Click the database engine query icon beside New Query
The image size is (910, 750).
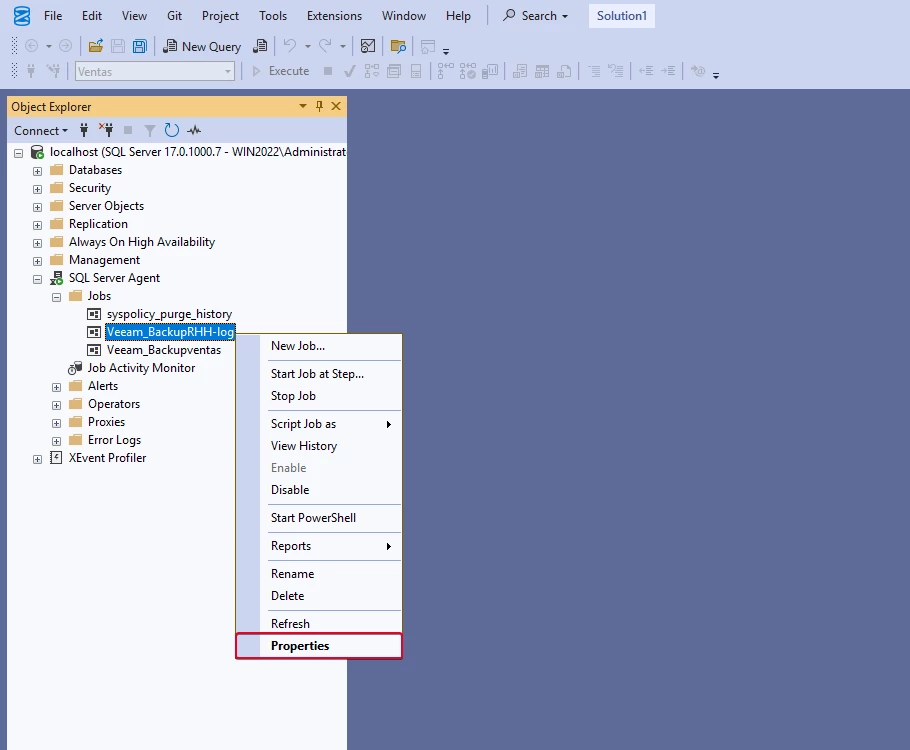tap(261, 46)
